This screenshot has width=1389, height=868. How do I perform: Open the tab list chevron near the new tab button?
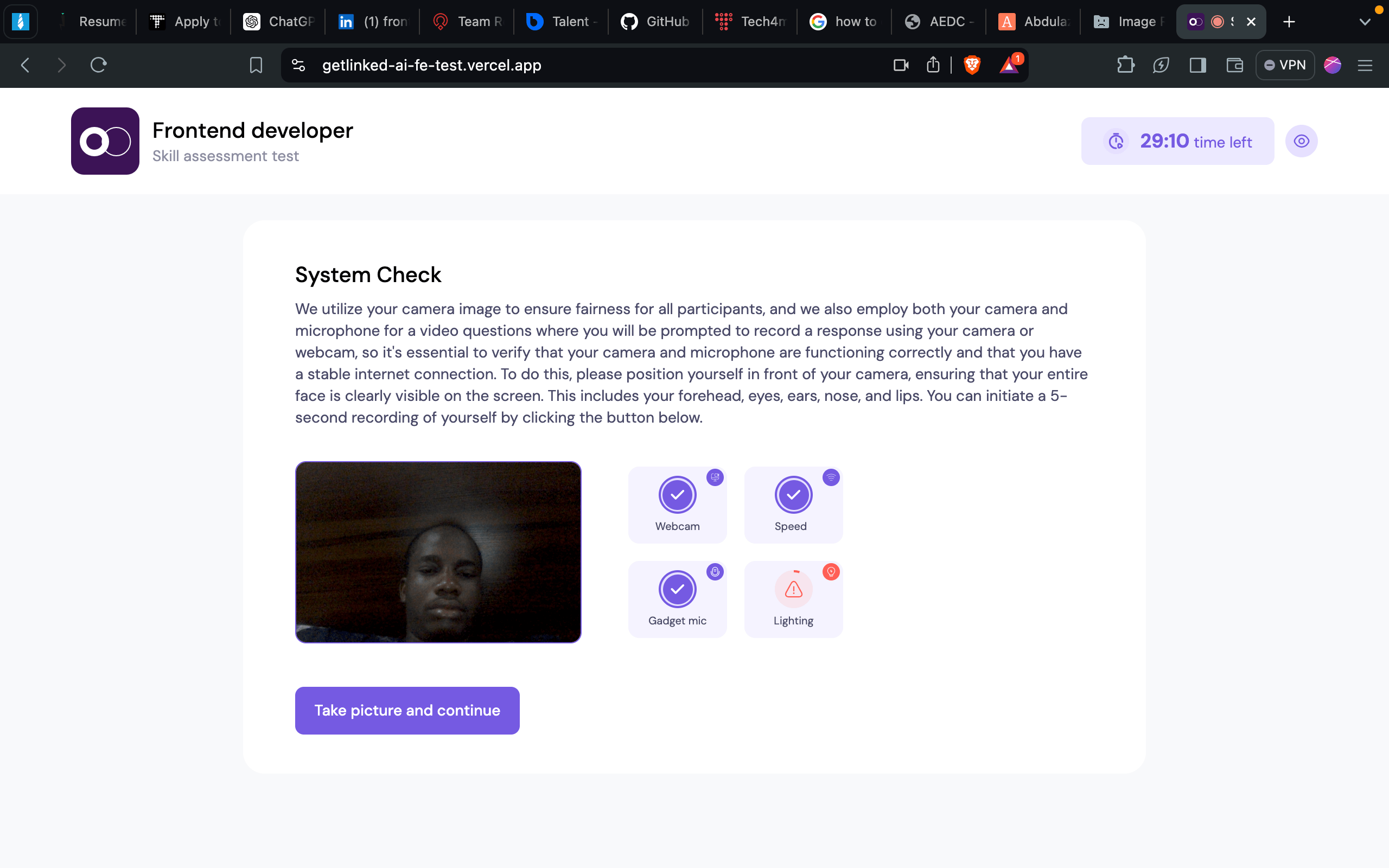pyautogui.click(x=1365, y=21)
